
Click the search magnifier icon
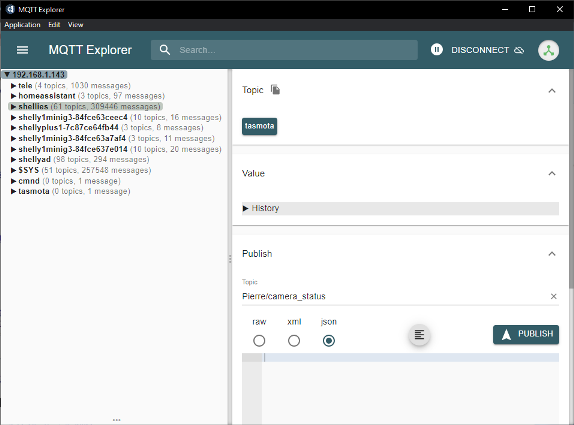coord(165,50)
